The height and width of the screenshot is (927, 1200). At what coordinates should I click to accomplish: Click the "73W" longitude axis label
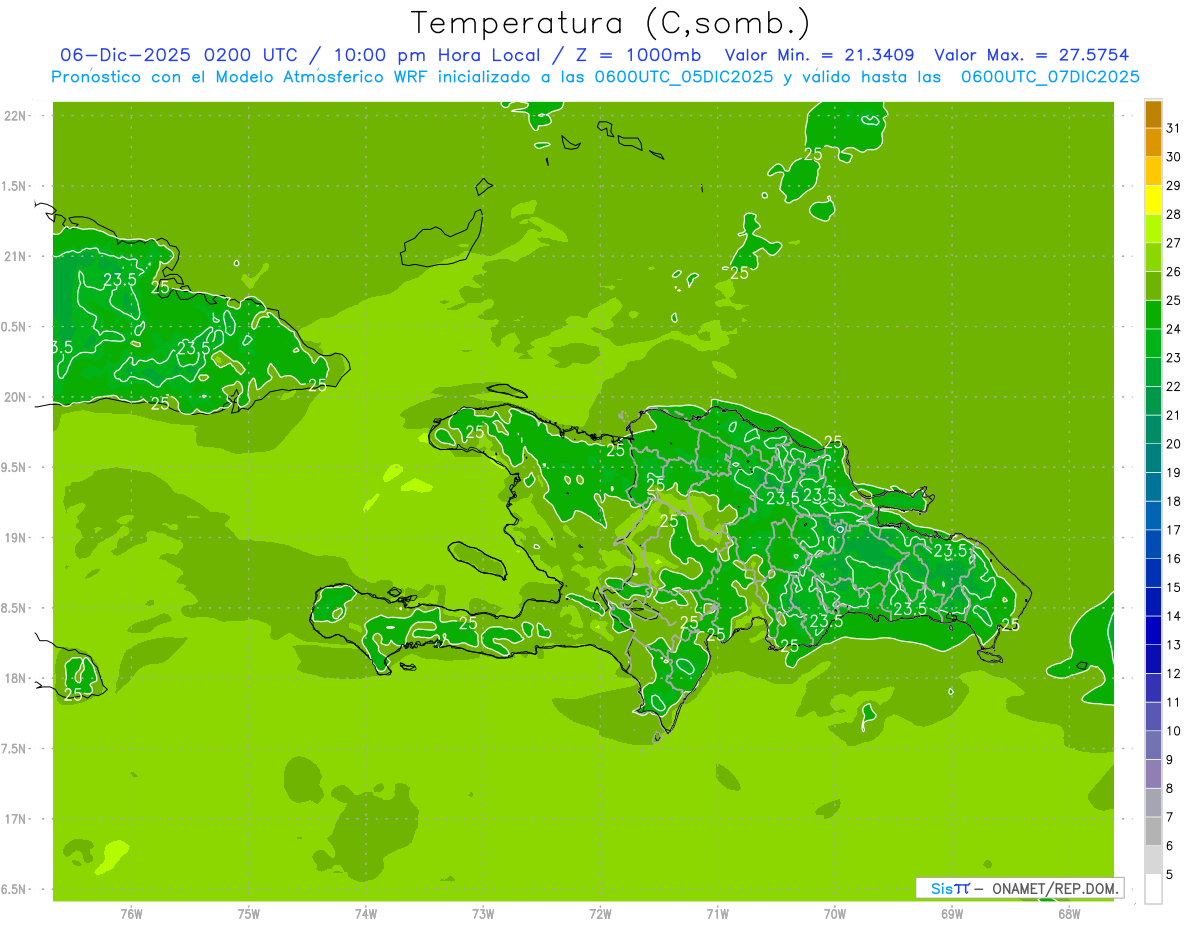(x=483, y=913)
